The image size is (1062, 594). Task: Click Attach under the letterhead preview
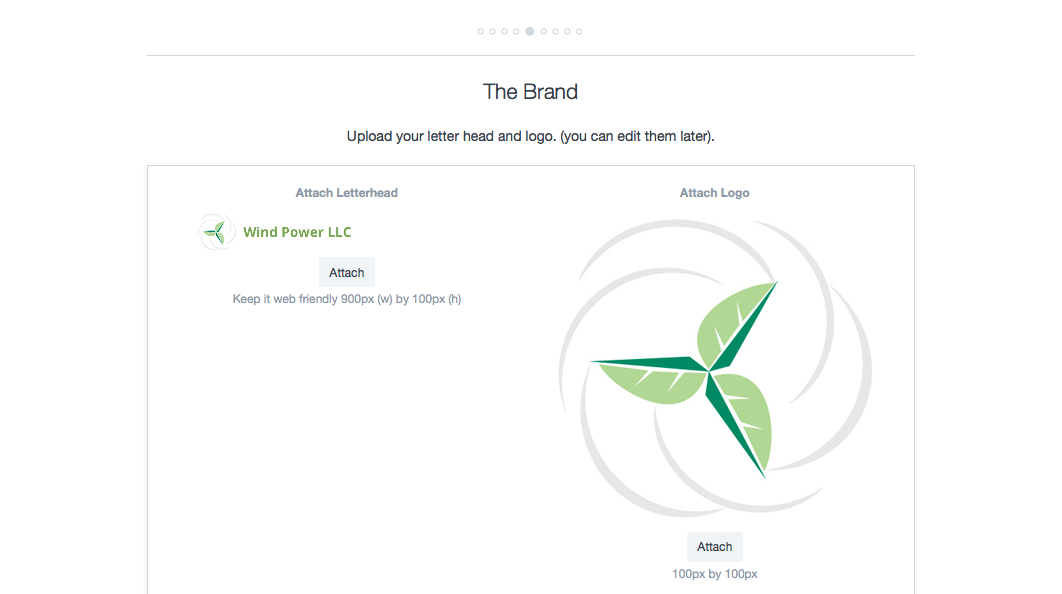(347, 273)
